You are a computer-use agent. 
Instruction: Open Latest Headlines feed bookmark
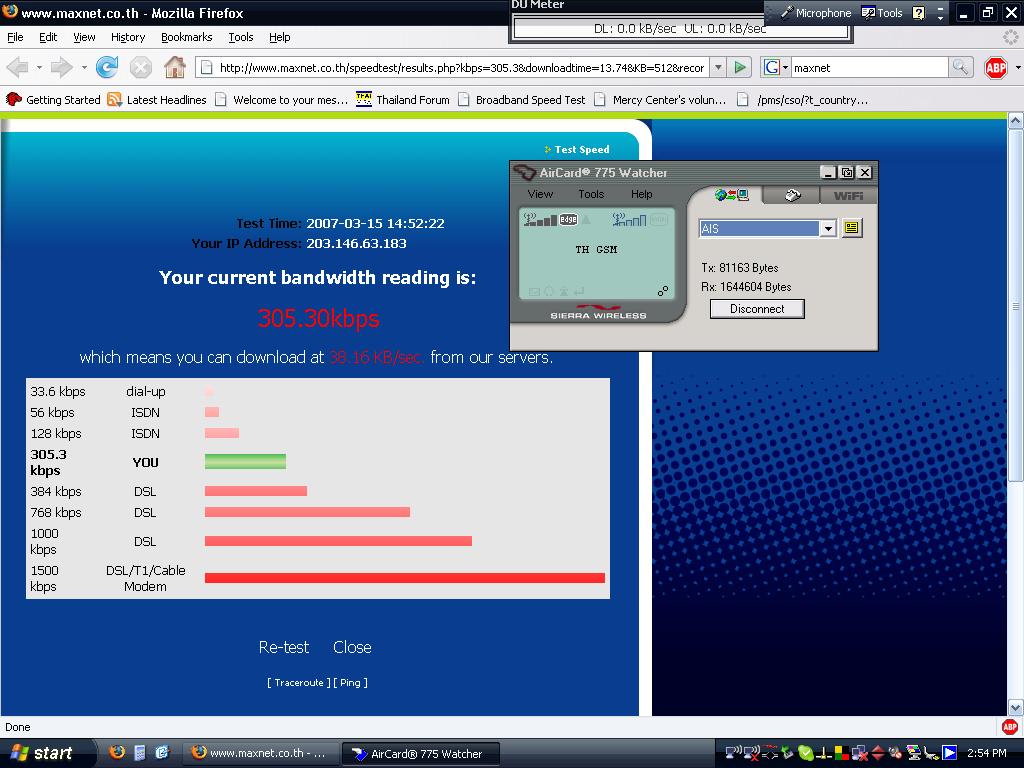[157, 99]
